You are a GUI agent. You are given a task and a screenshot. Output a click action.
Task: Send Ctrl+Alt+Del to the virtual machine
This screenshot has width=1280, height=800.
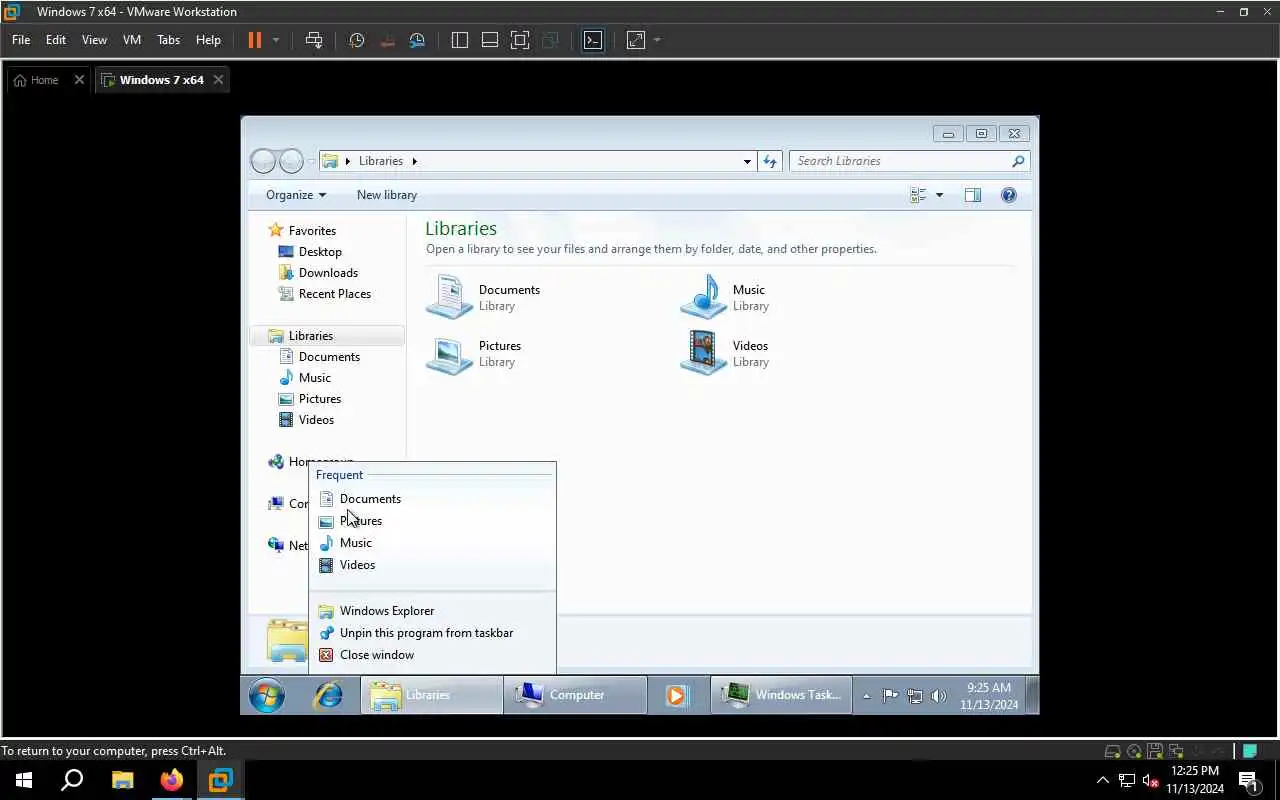[314, 40]
